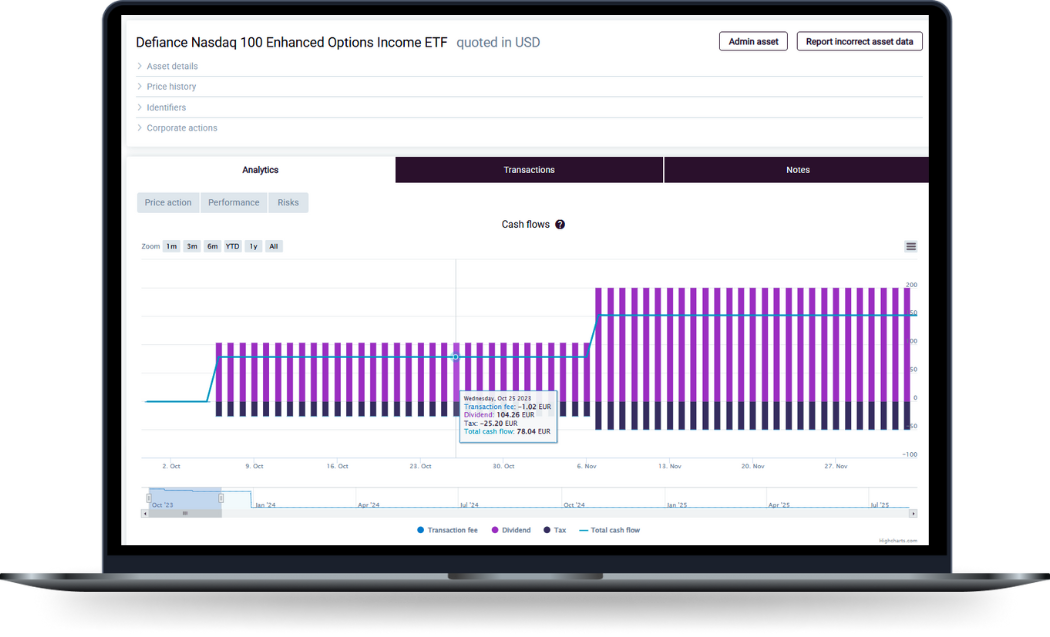Open the Notes tab
Viewport: 1050px width, 637px height.
(798, 170)
